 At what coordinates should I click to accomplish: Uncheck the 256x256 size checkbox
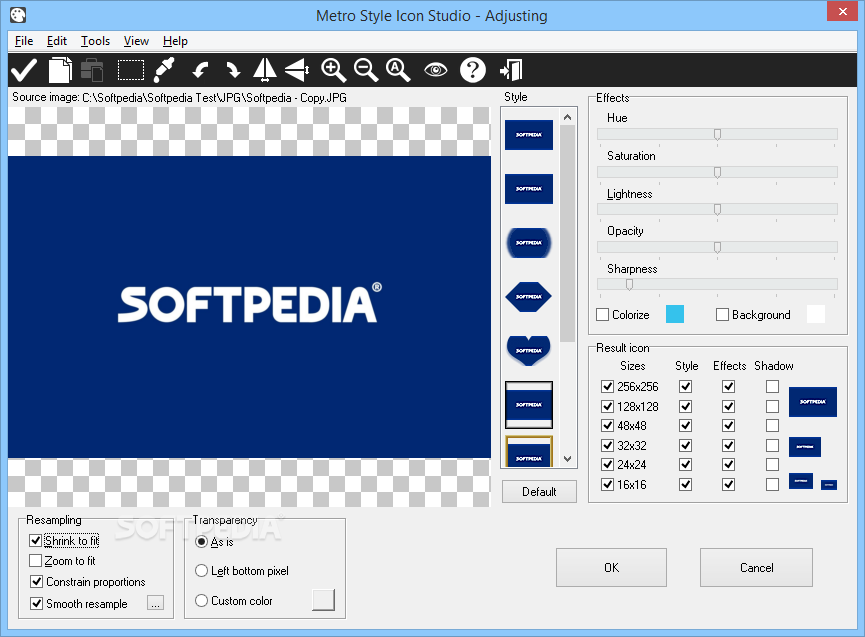point(607,386)
